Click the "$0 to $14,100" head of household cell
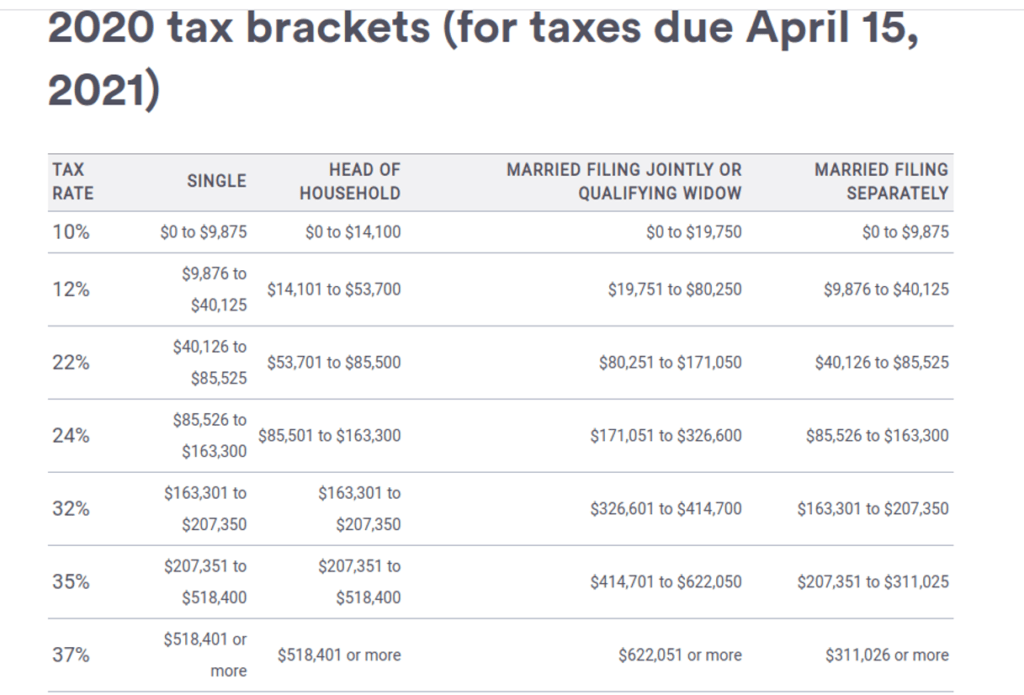Screen dimensions: 1024x695 click(352, 232)
